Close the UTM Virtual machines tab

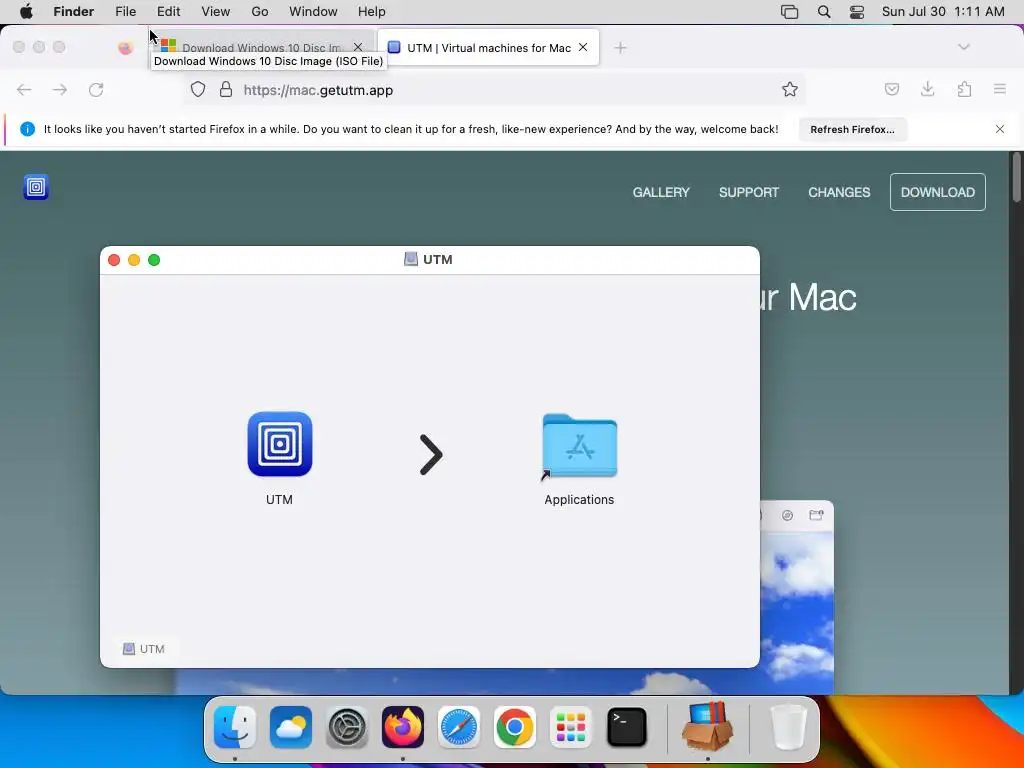(x=583, y=47)
